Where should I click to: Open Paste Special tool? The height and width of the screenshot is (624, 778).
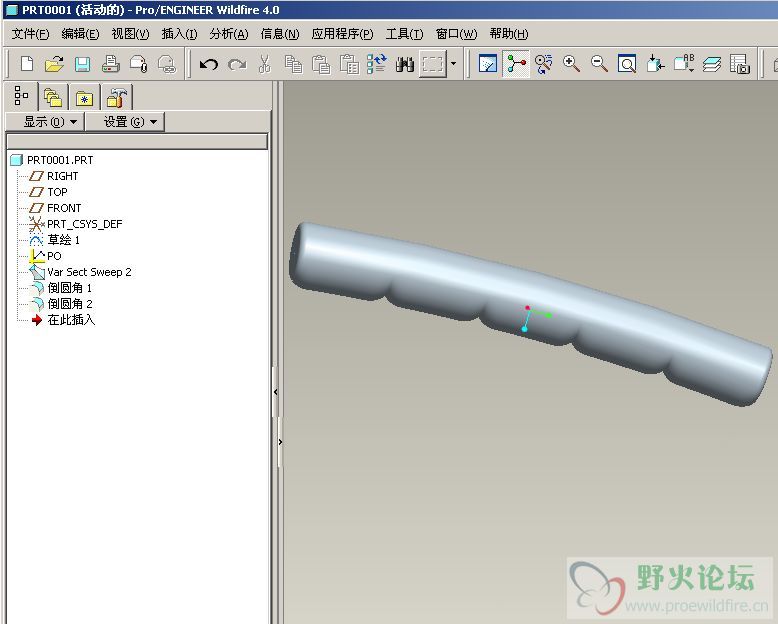[x=349, y=63]
